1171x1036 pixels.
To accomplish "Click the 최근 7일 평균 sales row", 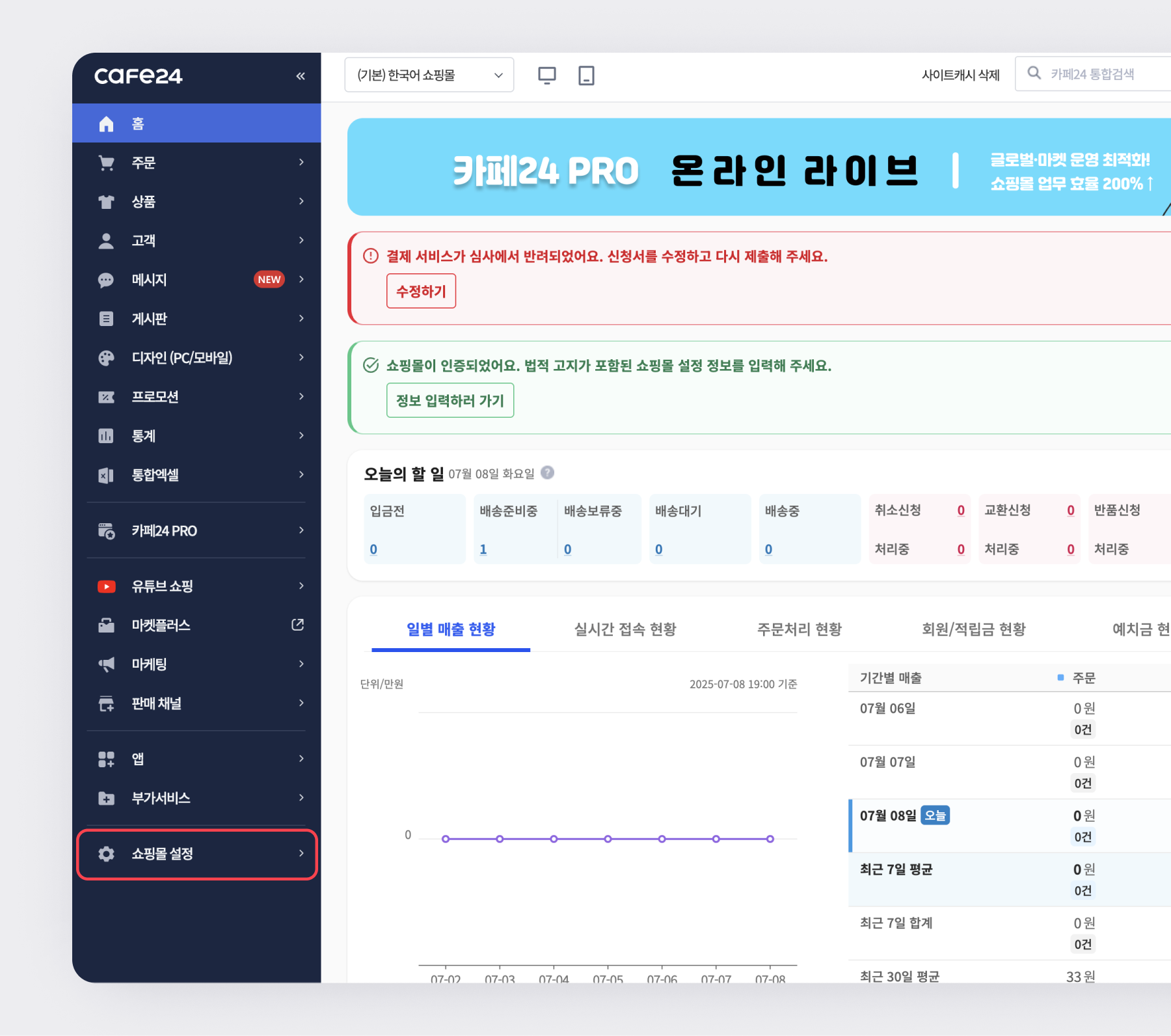I will [1010, 880].
